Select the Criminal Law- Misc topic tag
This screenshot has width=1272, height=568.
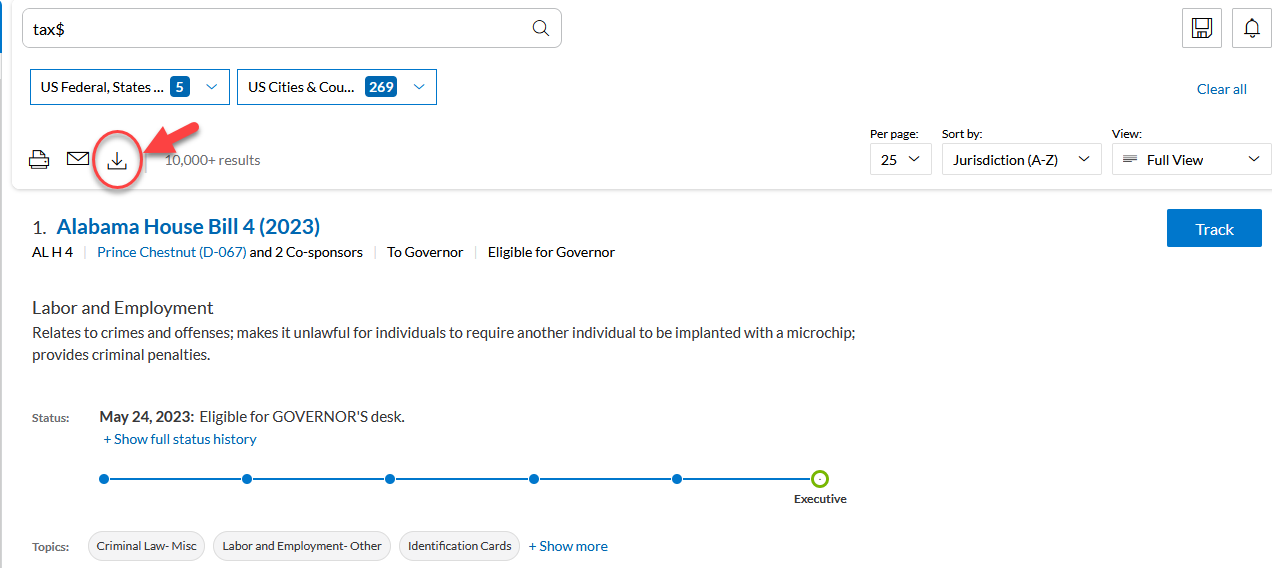click(x=147, y=546)
